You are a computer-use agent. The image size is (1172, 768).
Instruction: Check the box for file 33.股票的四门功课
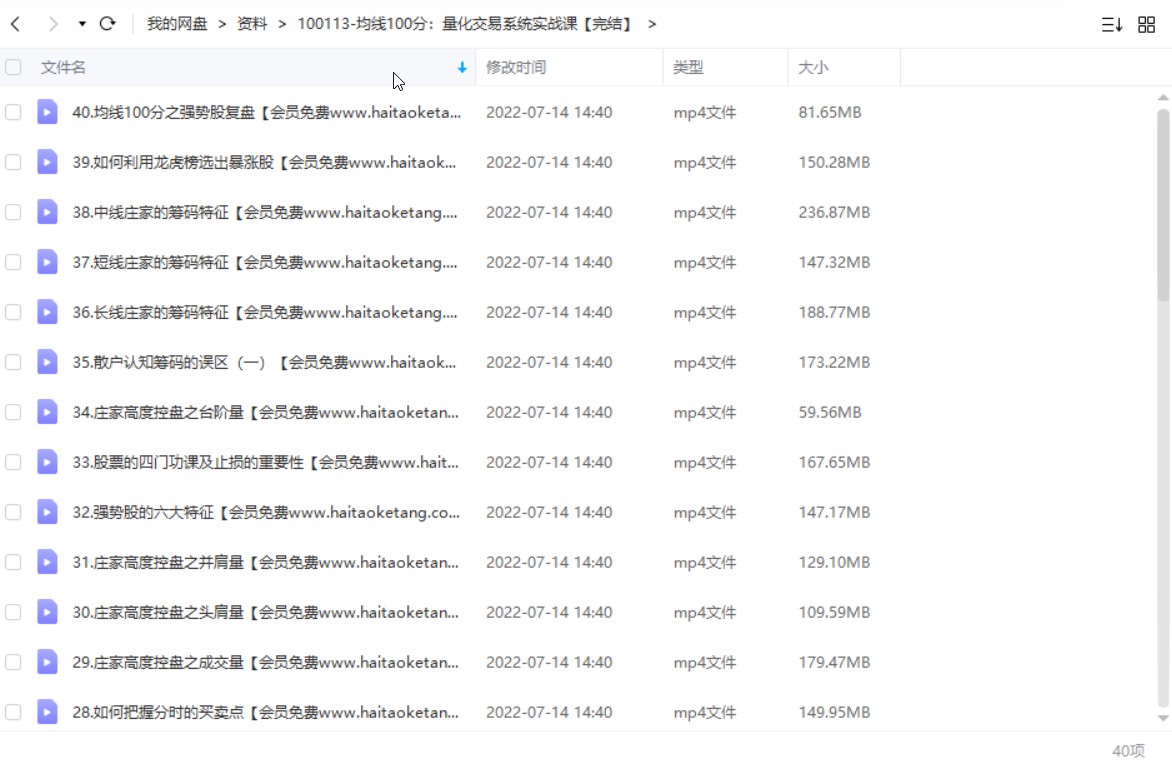click(13, 462)
